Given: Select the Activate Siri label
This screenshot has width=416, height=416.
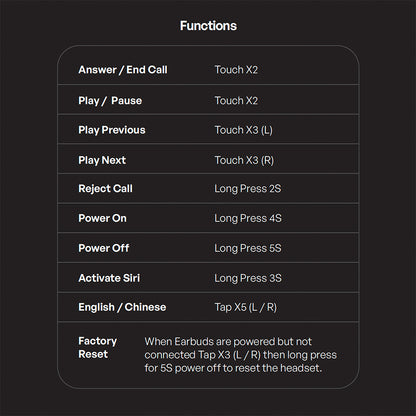Looking at the screenshot, I should pyautogui.click(x=109, y=278).
